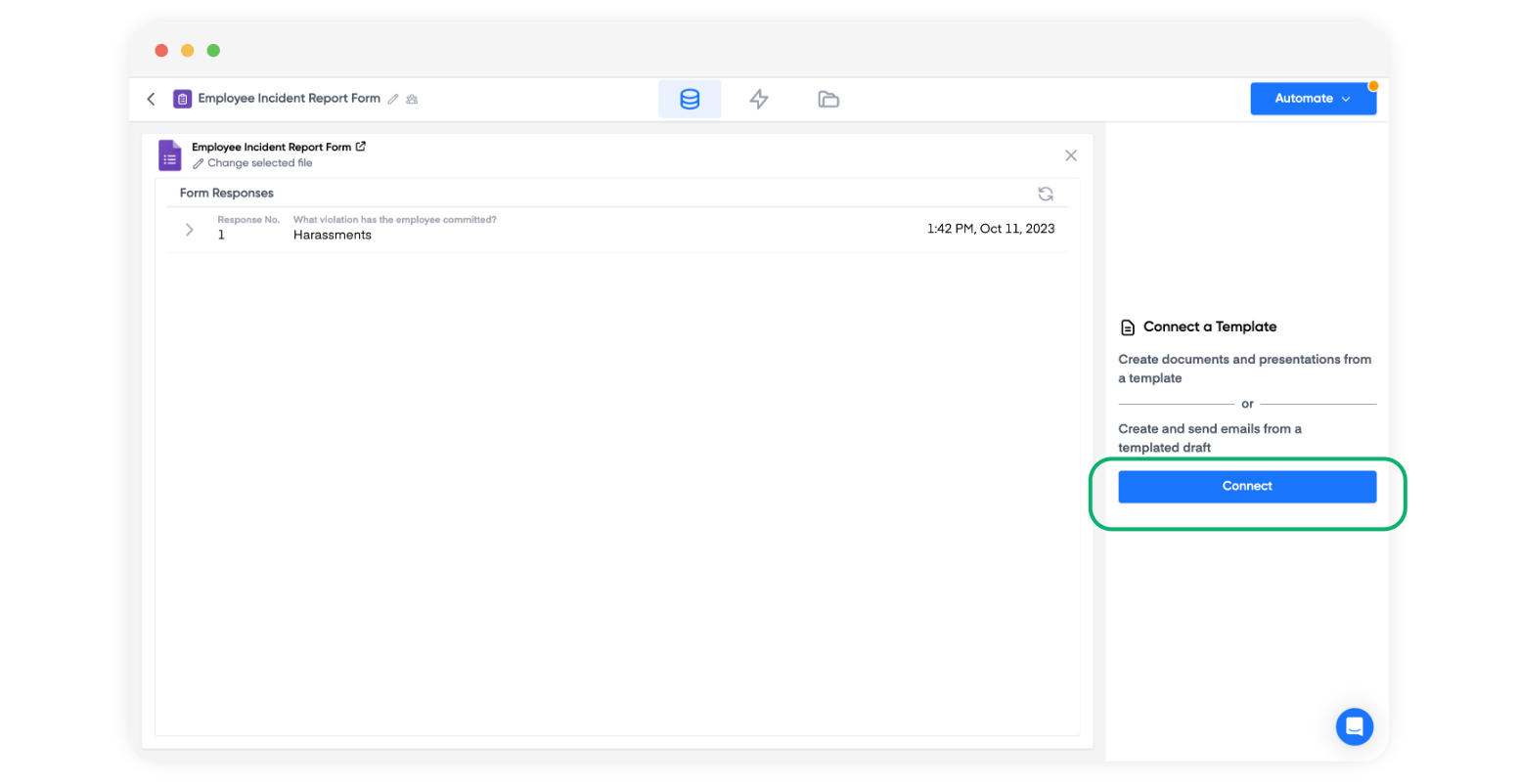Click Change selected file link
This screenshot has width=1518, height=784.
pos(252,163)
